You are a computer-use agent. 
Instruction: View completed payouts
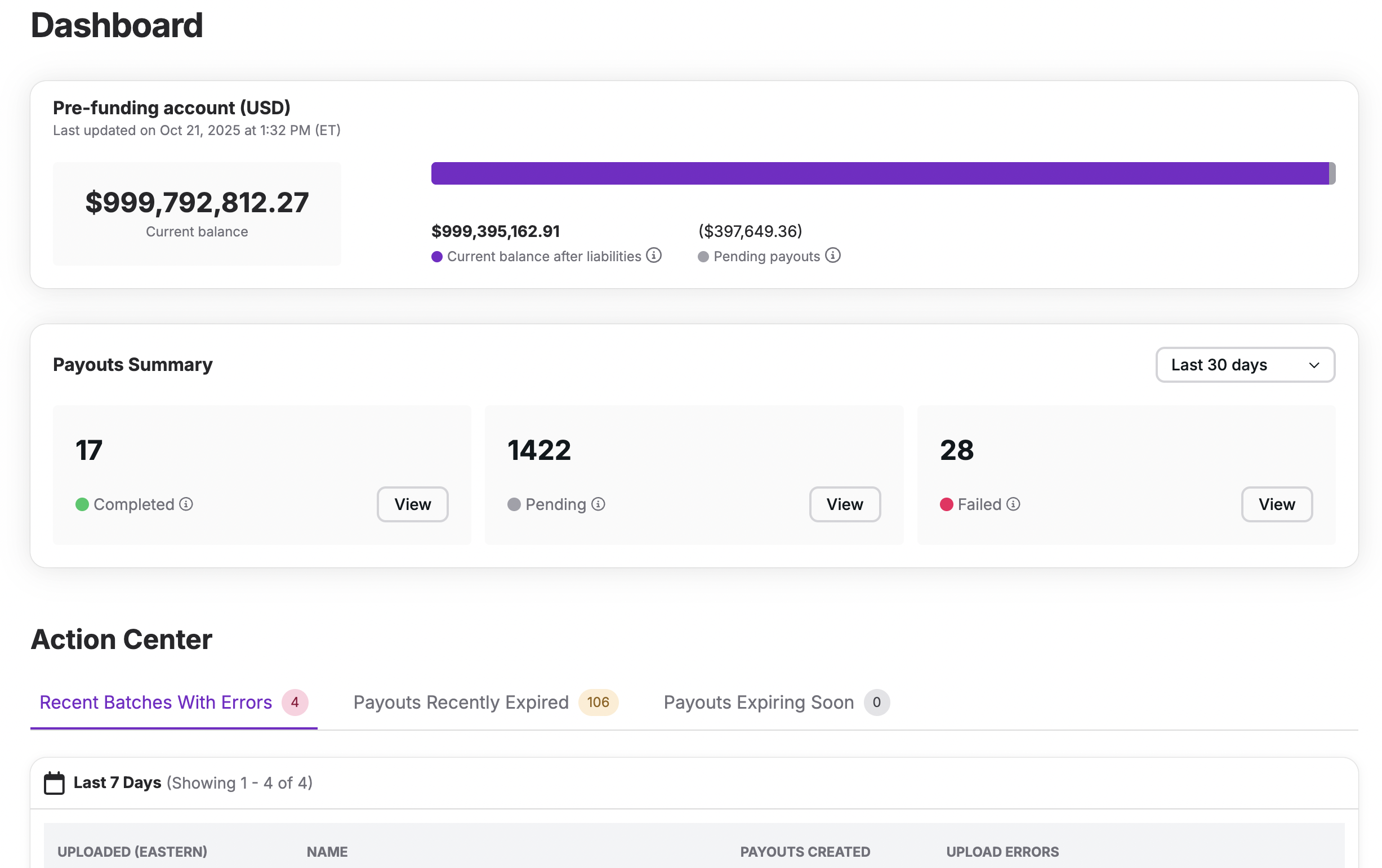pos(412,504)
